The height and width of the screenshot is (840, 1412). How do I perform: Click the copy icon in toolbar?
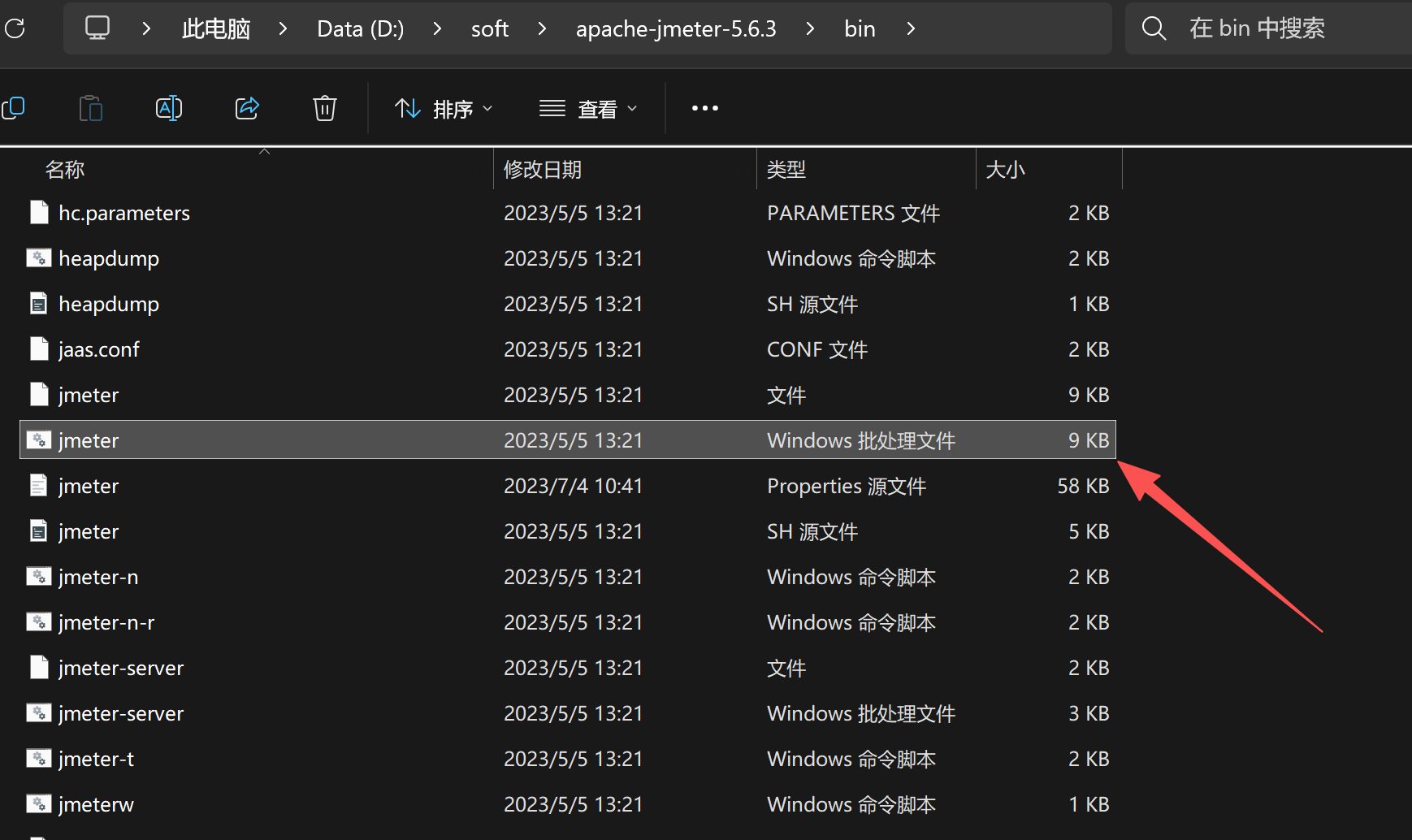(13, 108)
